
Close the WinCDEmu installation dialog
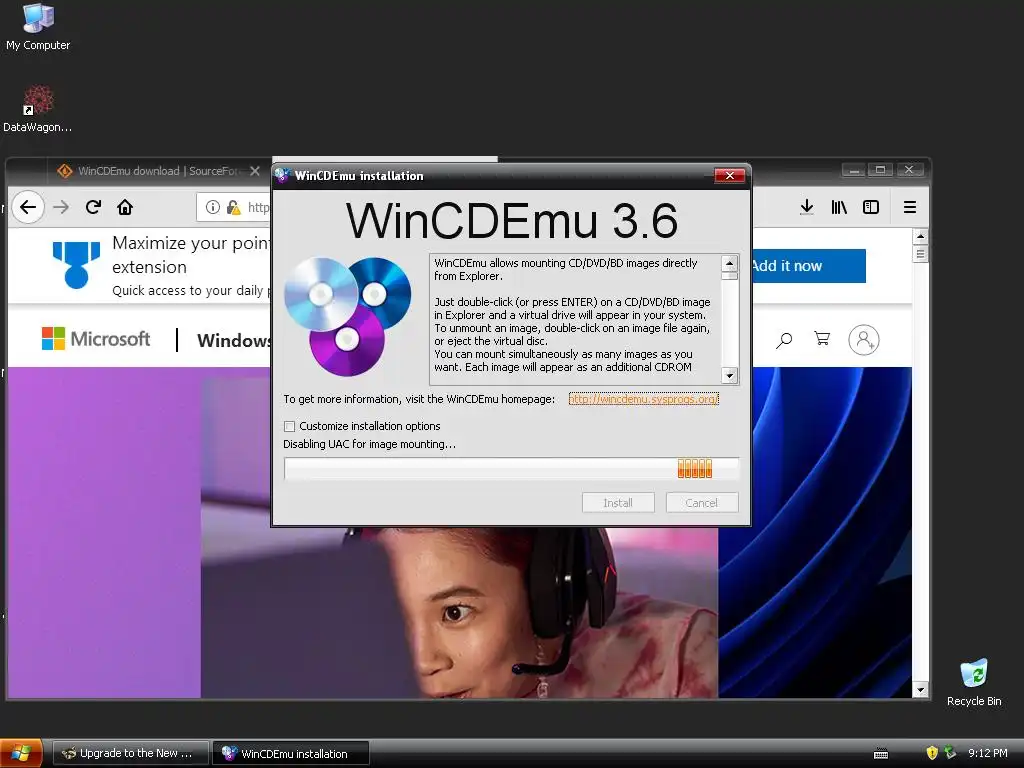(729, 175)
